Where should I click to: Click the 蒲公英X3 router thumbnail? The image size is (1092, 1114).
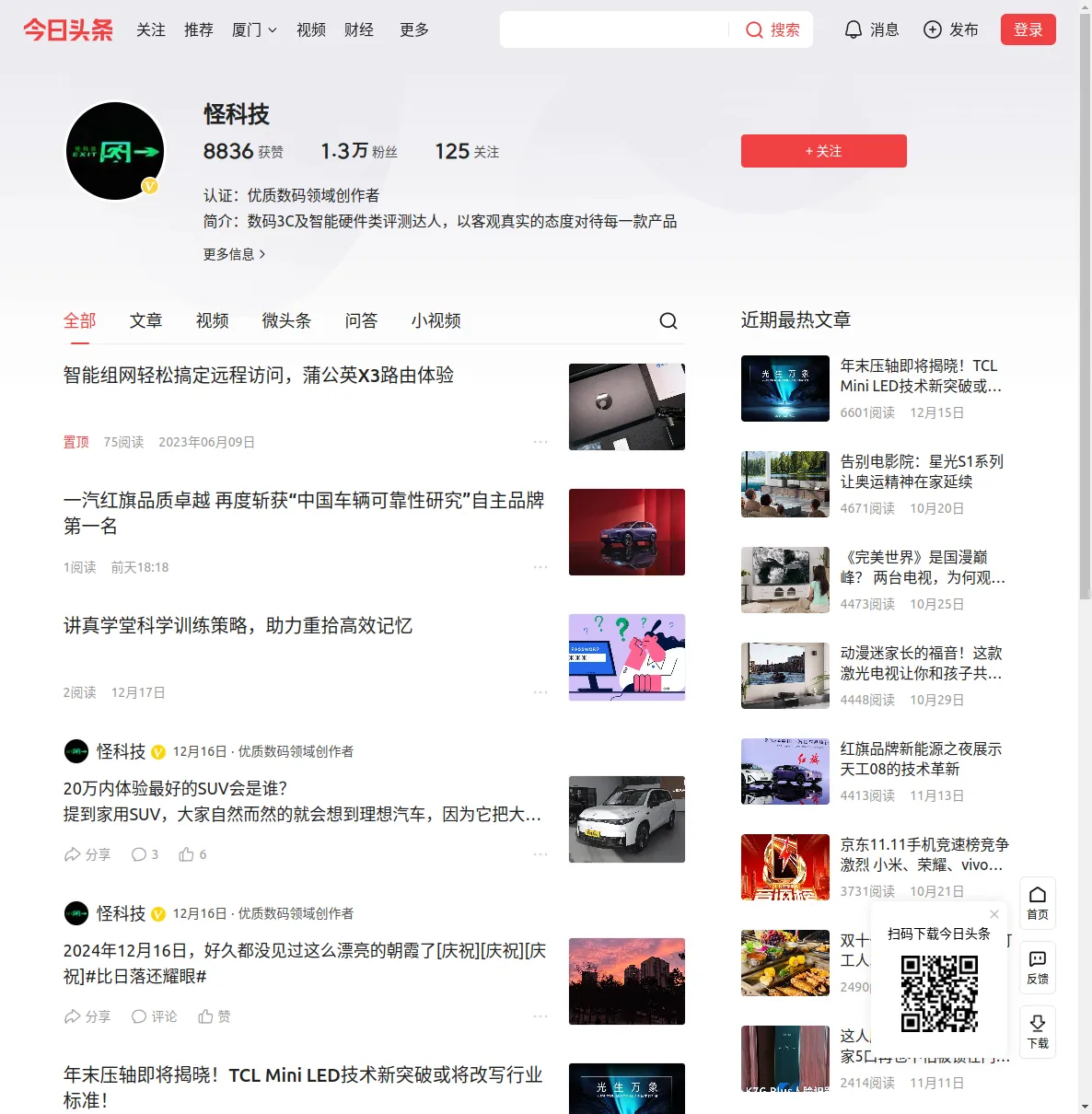tap(627, 407)
